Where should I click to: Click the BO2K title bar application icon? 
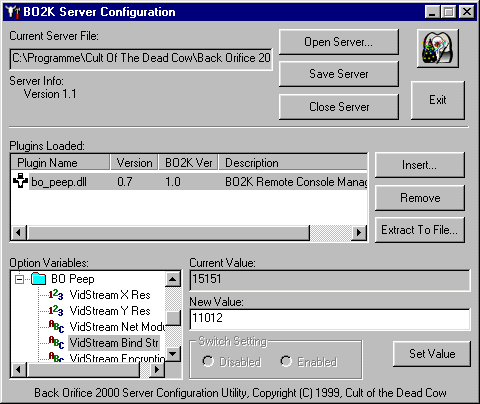point(13,12)
